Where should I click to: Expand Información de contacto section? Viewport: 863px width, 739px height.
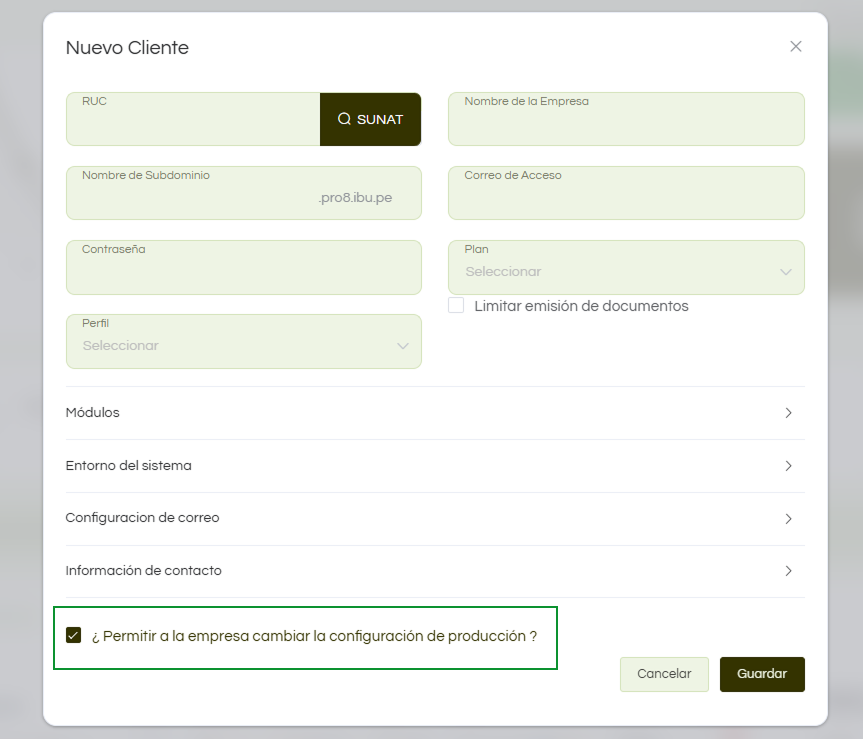[x=434, y=571]
